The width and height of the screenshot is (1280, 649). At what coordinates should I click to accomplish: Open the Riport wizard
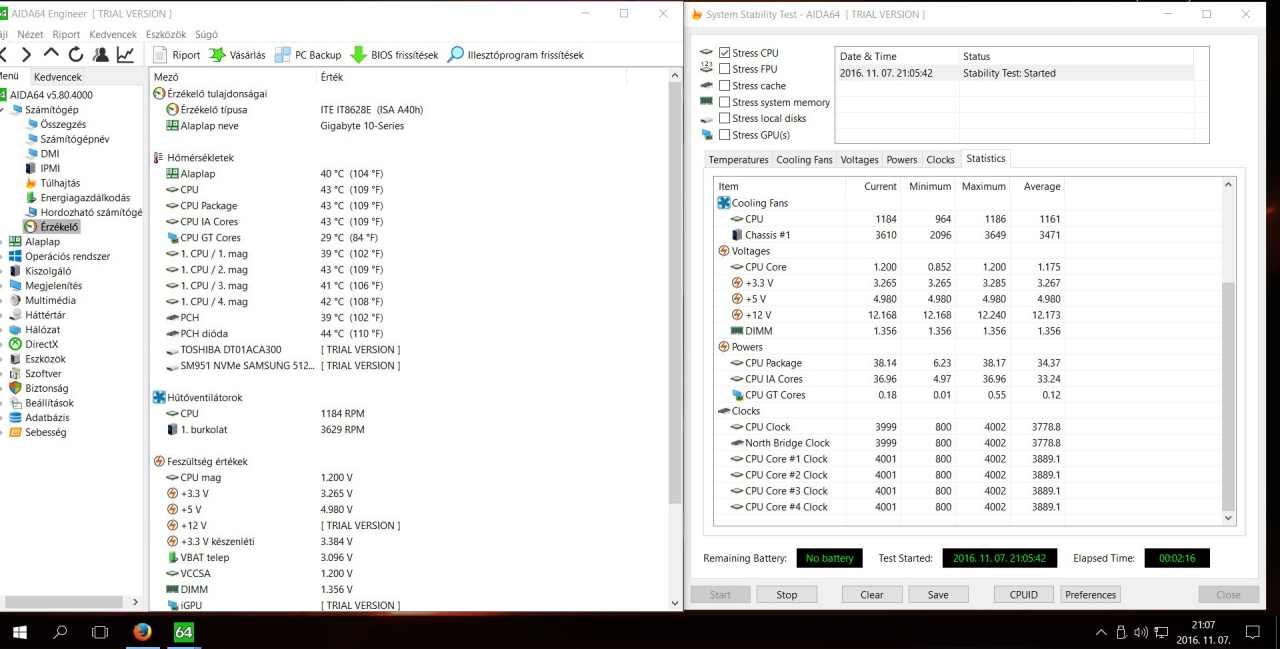(x=176, y=55)
